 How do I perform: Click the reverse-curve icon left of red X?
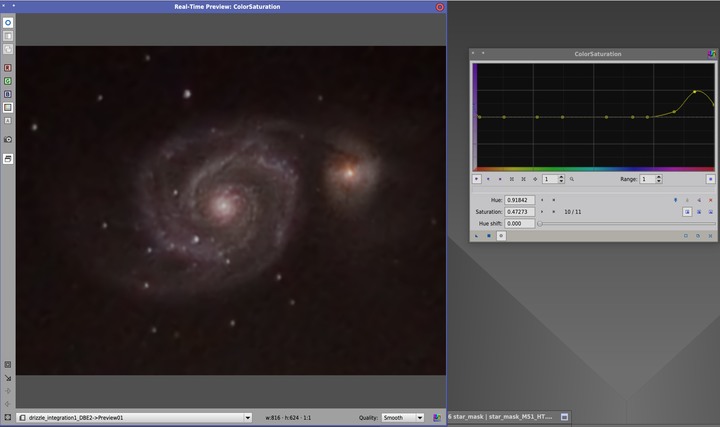699,200
